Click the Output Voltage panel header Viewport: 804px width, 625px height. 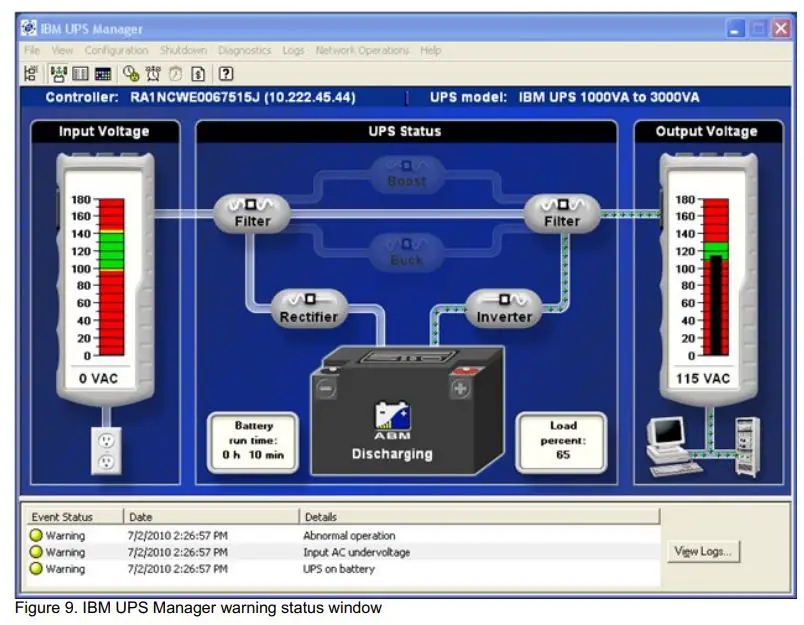(x=707, y=131)
